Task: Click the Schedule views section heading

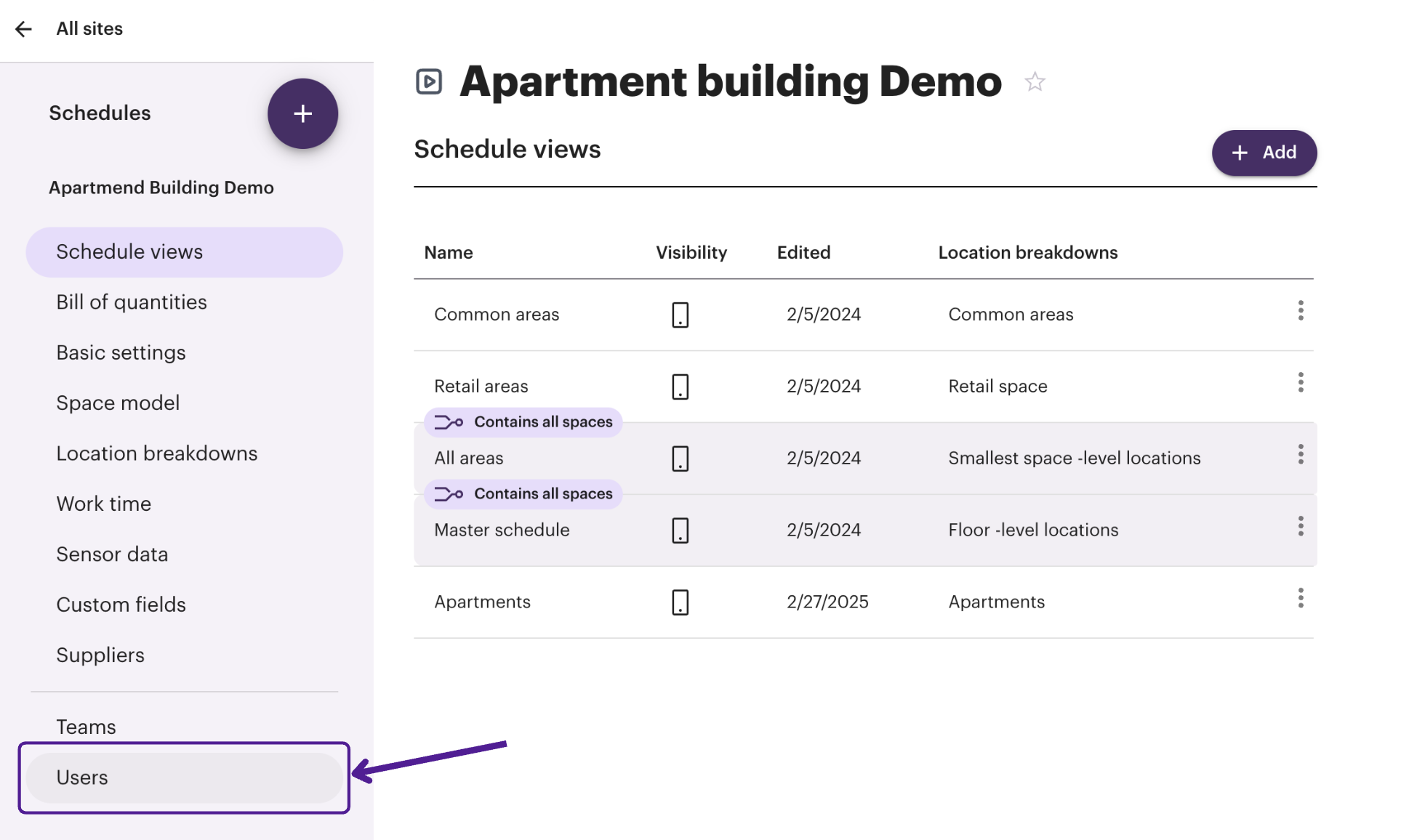Action: pos(507,150)
